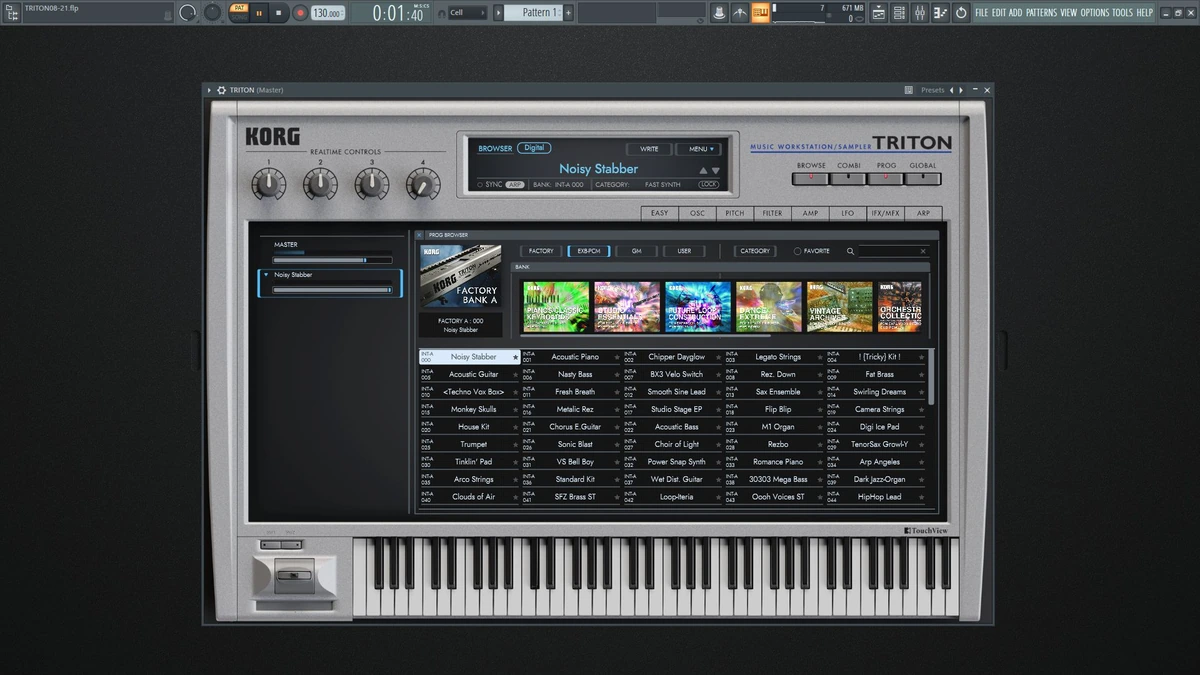Toggle the COMBI mode hardware button
The image size is (1200, 675).
point(848,179)
